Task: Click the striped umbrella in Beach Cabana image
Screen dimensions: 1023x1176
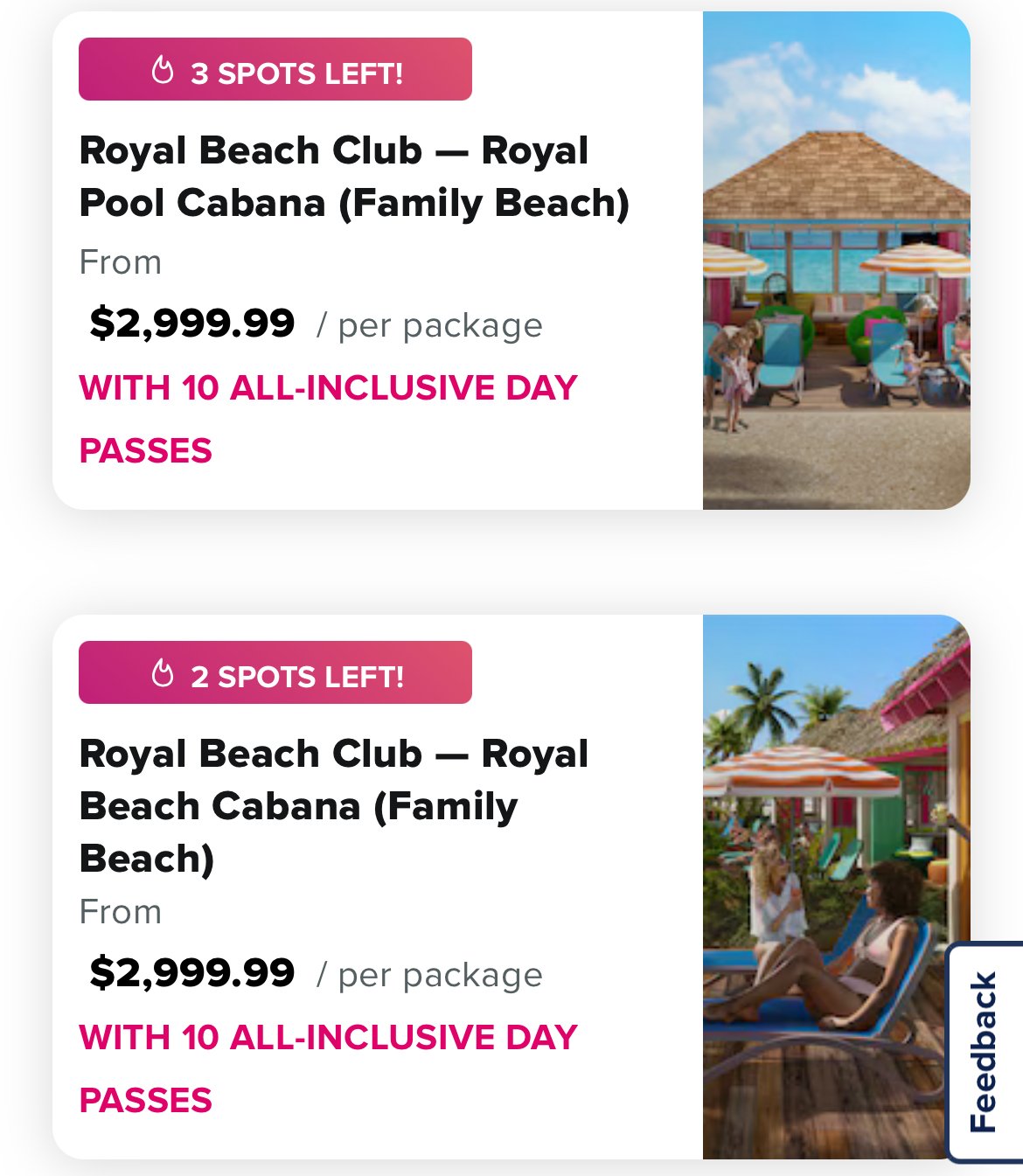Action: (800, 769)
